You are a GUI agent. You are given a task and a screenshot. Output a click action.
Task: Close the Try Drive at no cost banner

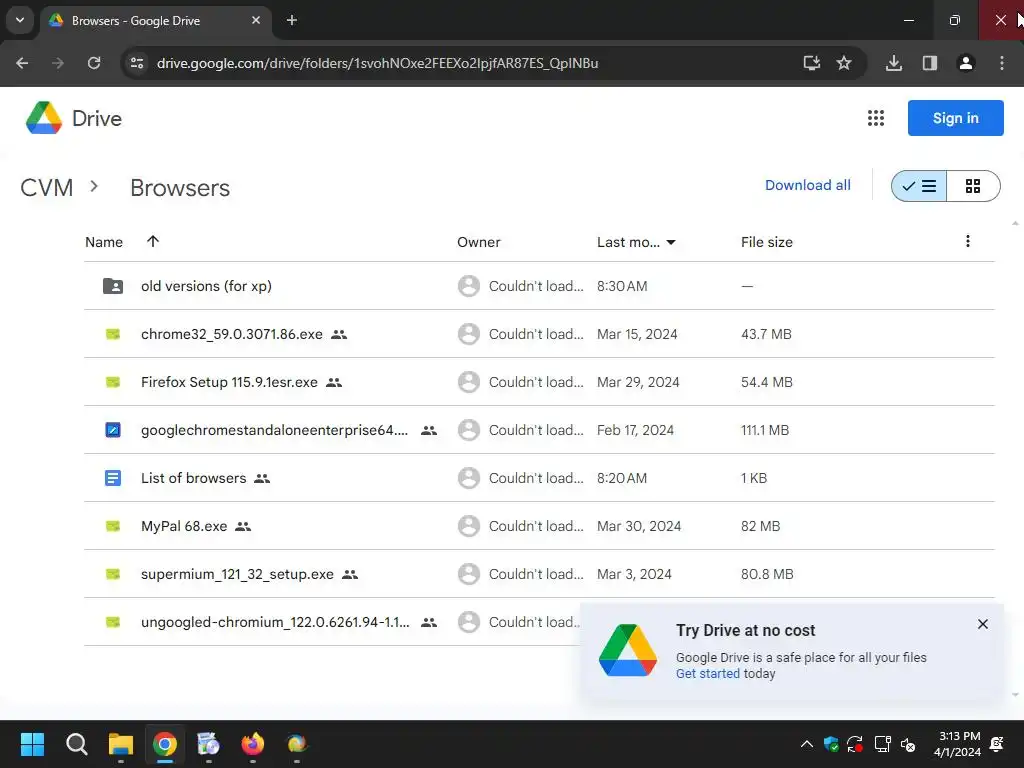click(983, 624)
